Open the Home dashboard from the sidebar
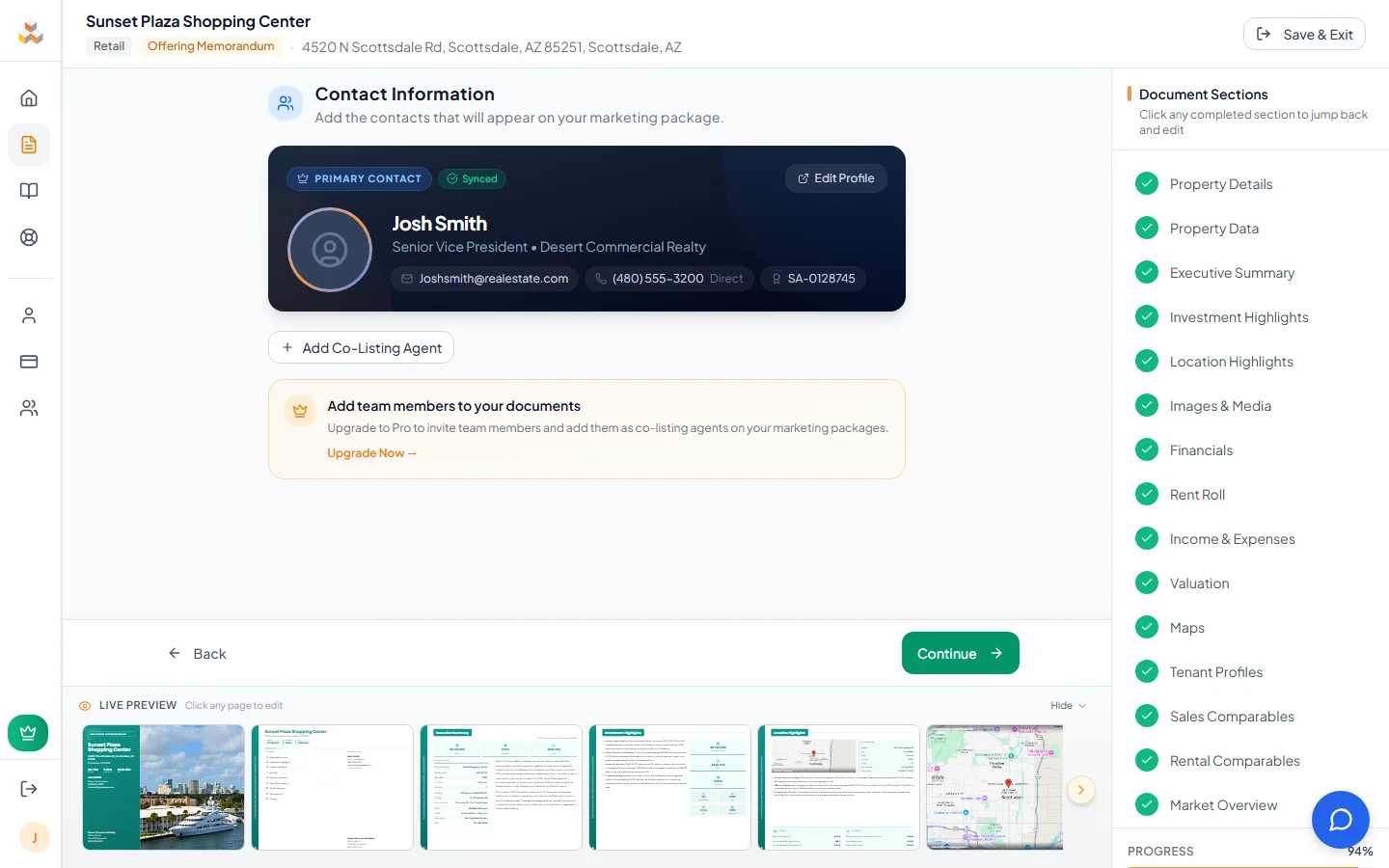The height and width of the screenshot is (868, 1389). 30,97
